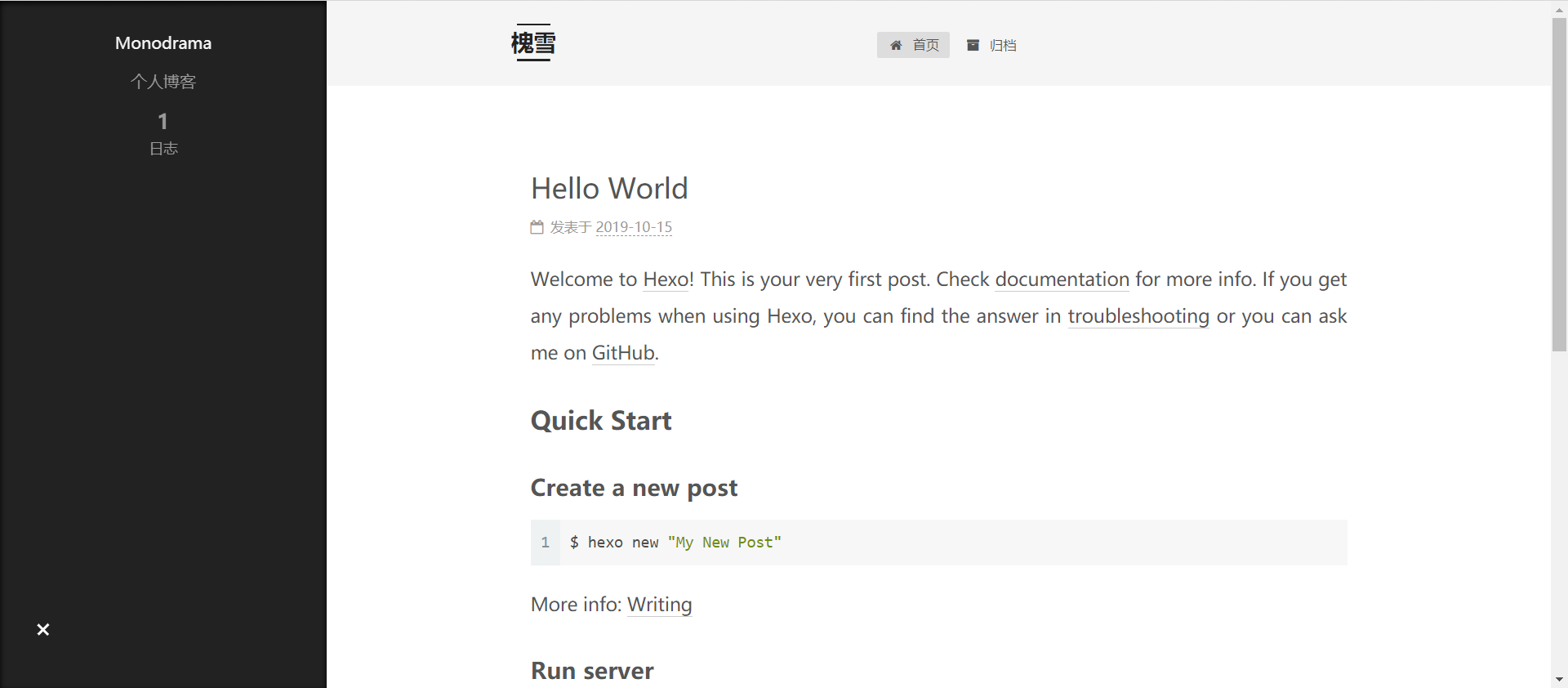Viewport: 1568px width, 688px height.
Task: Click the scrollbar down arrow
Action: coord(1559,679)
